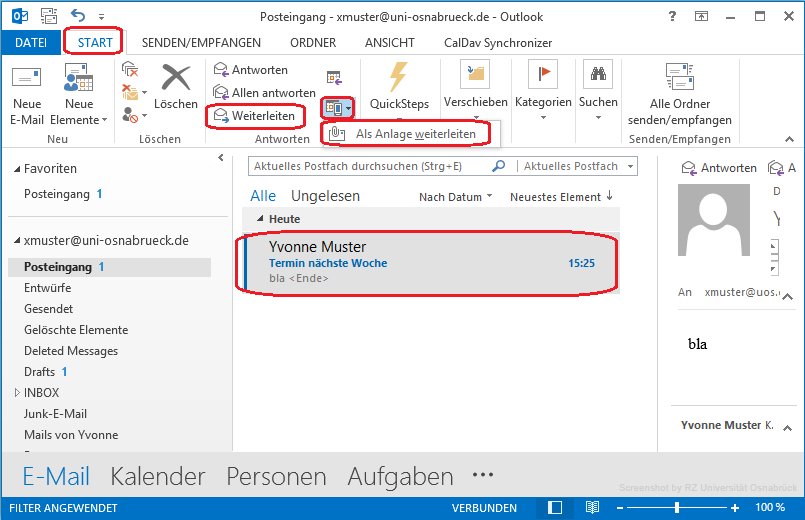Screen dimensions: 805x520
Task: Click Alle Ordner senden/empfangen icon
Action: [679, 76]
